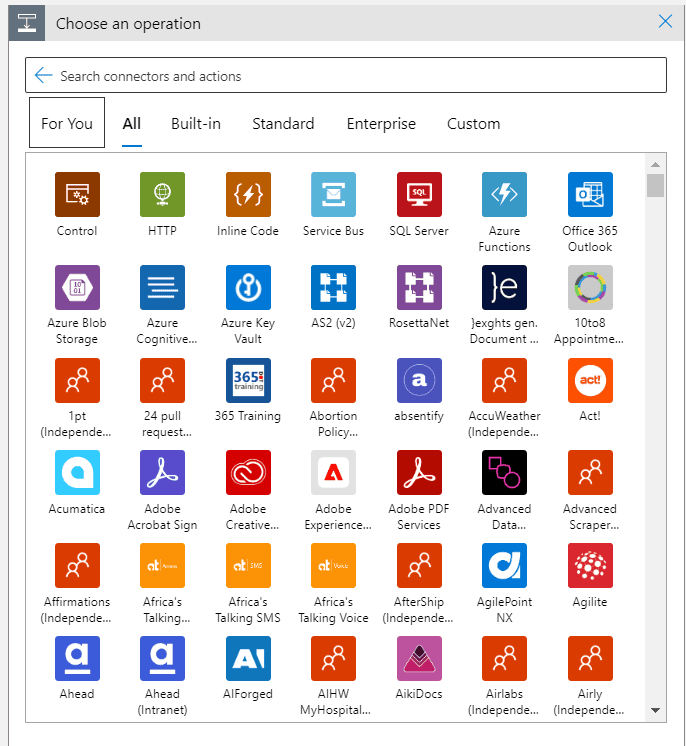This screenshot has height=746, width=686.
Task: Focus the Search connectors and actions field
Action: coord(346,75)
